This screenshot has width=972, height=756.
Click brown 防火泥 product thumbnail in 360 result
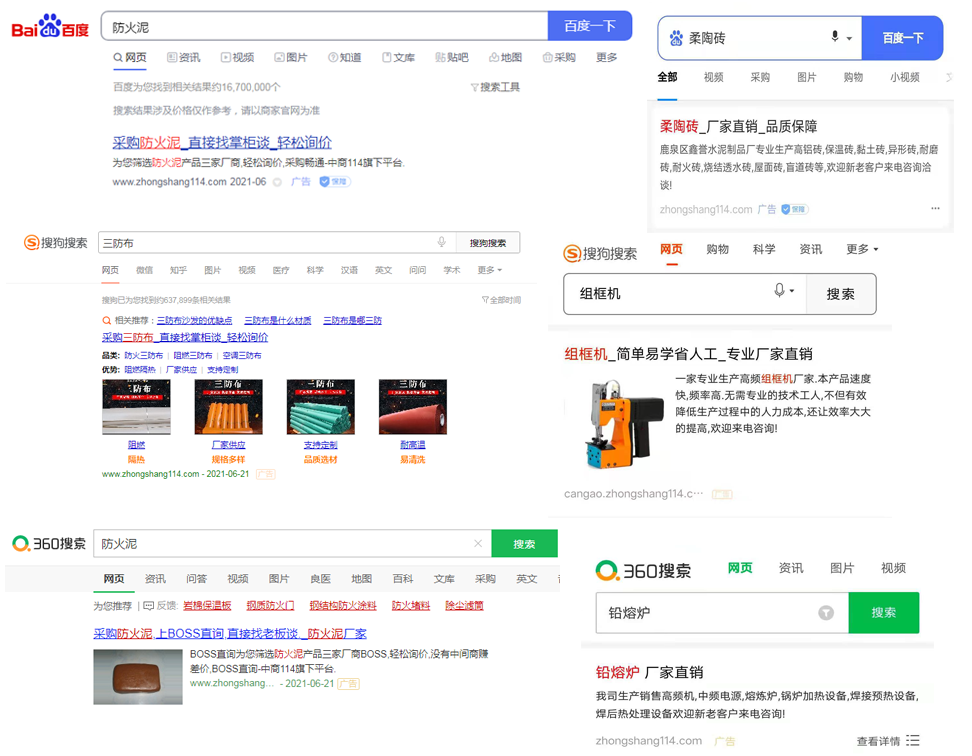(138, 677)
